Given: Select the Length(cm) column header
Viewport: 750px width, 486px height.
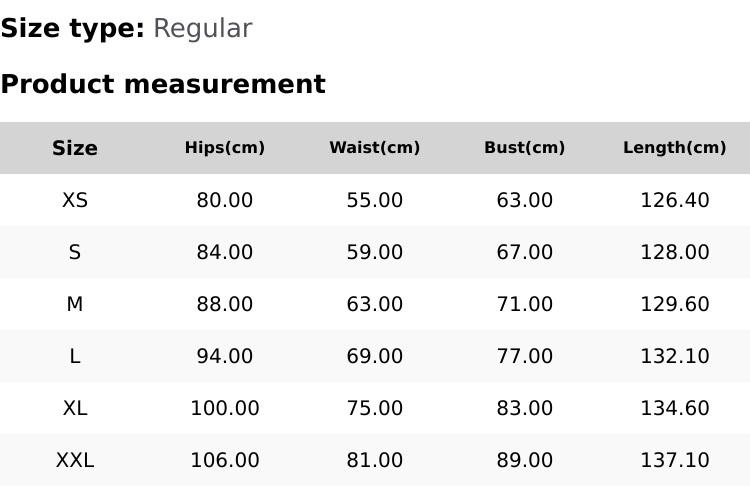Looking at the screenshot, I should click(675, 148).
